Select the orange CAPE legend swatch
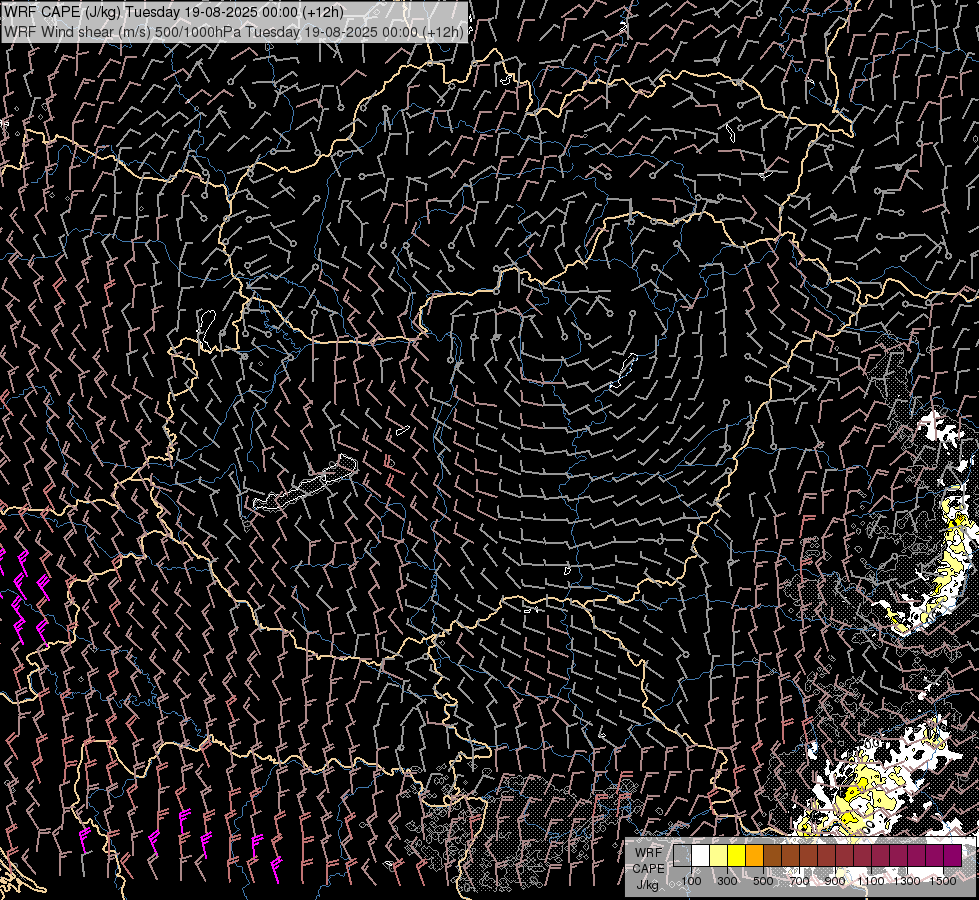This screenshot has height=900, width=979. 754,855
